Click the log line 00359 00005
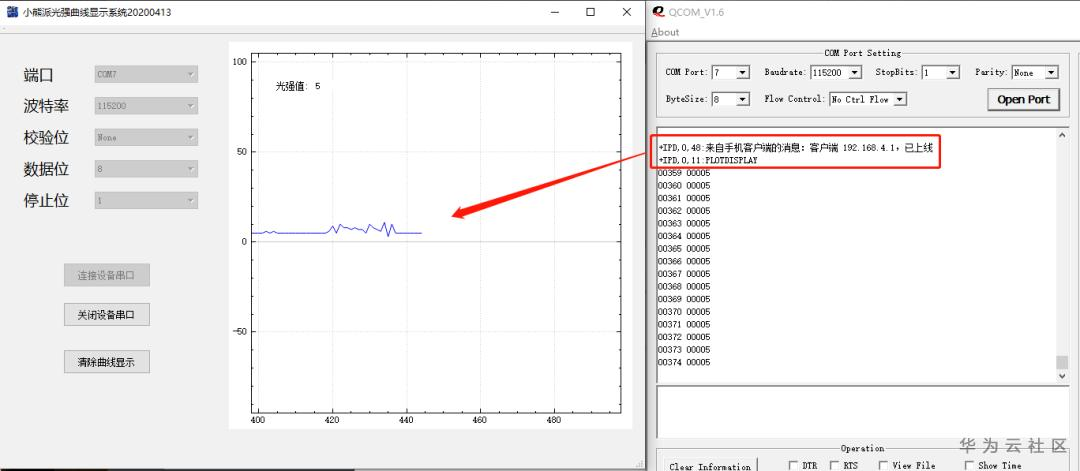The height and width of the screenshot is (471, 1080). coord(683,173)
